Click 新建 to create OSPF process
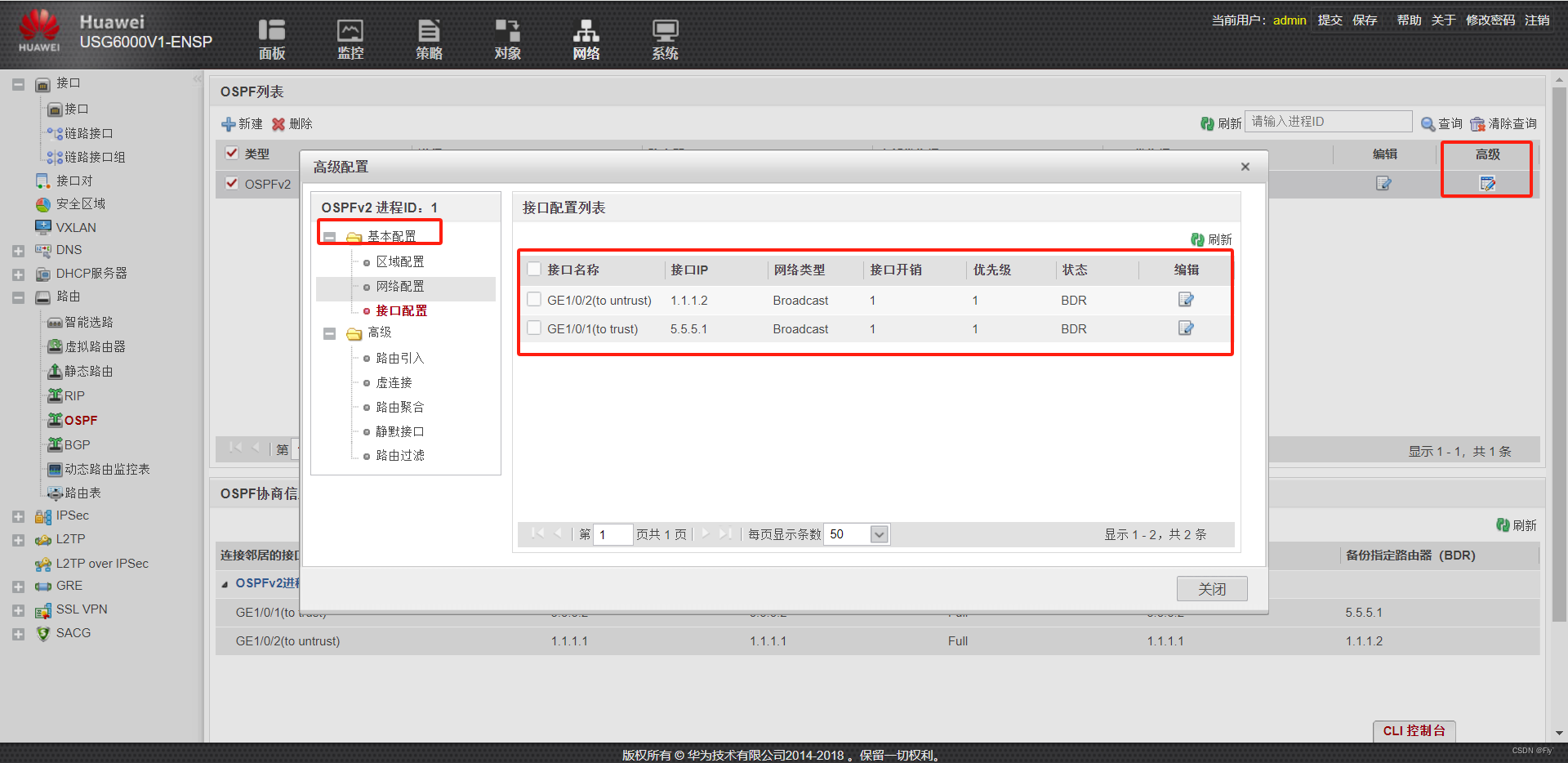This screenshot has height=763, width=1568. [242, 124]
